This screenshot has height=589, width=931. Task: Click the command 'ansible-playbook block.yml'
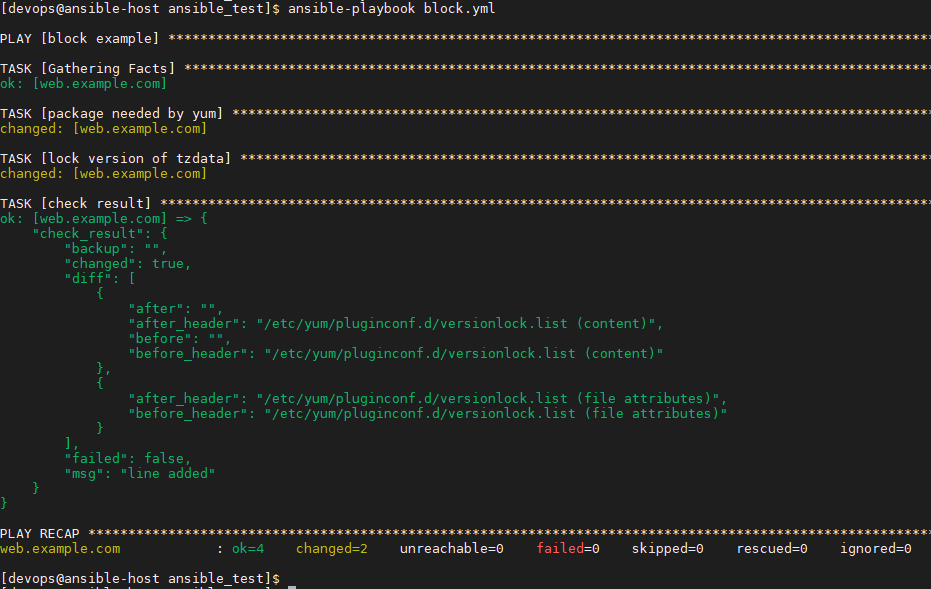391,9
